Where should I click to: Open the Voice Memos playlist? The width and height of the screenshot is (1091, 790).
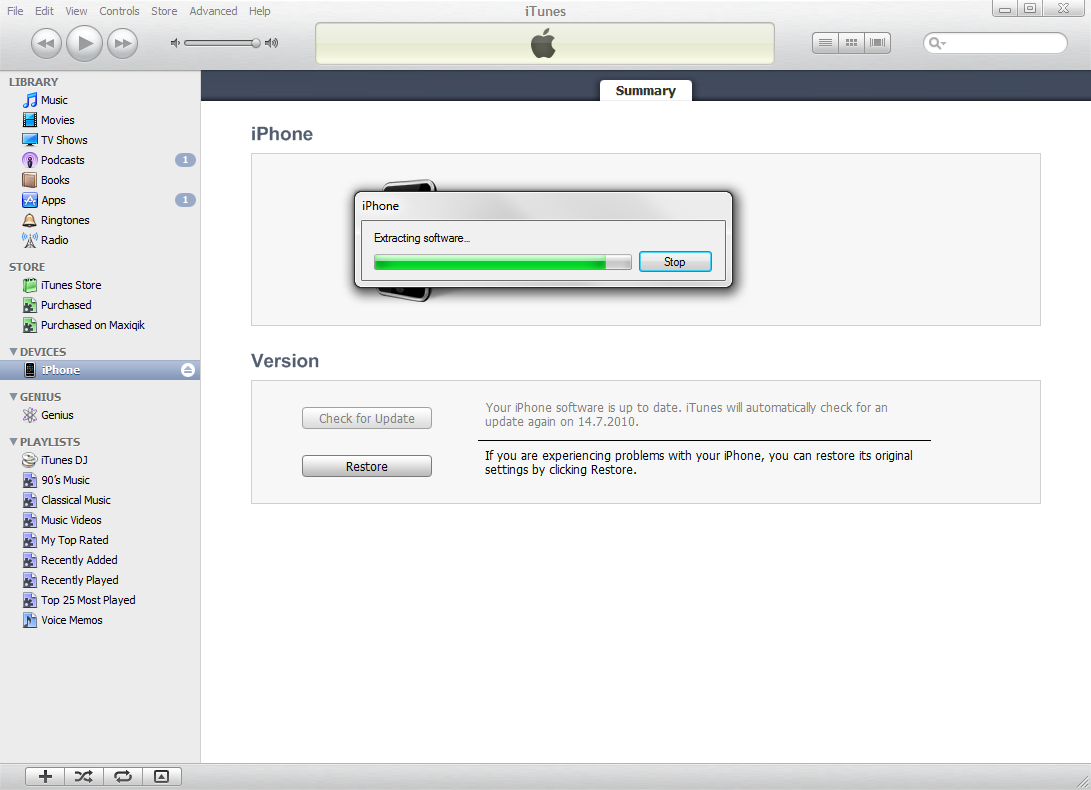[x=72, y=620]
